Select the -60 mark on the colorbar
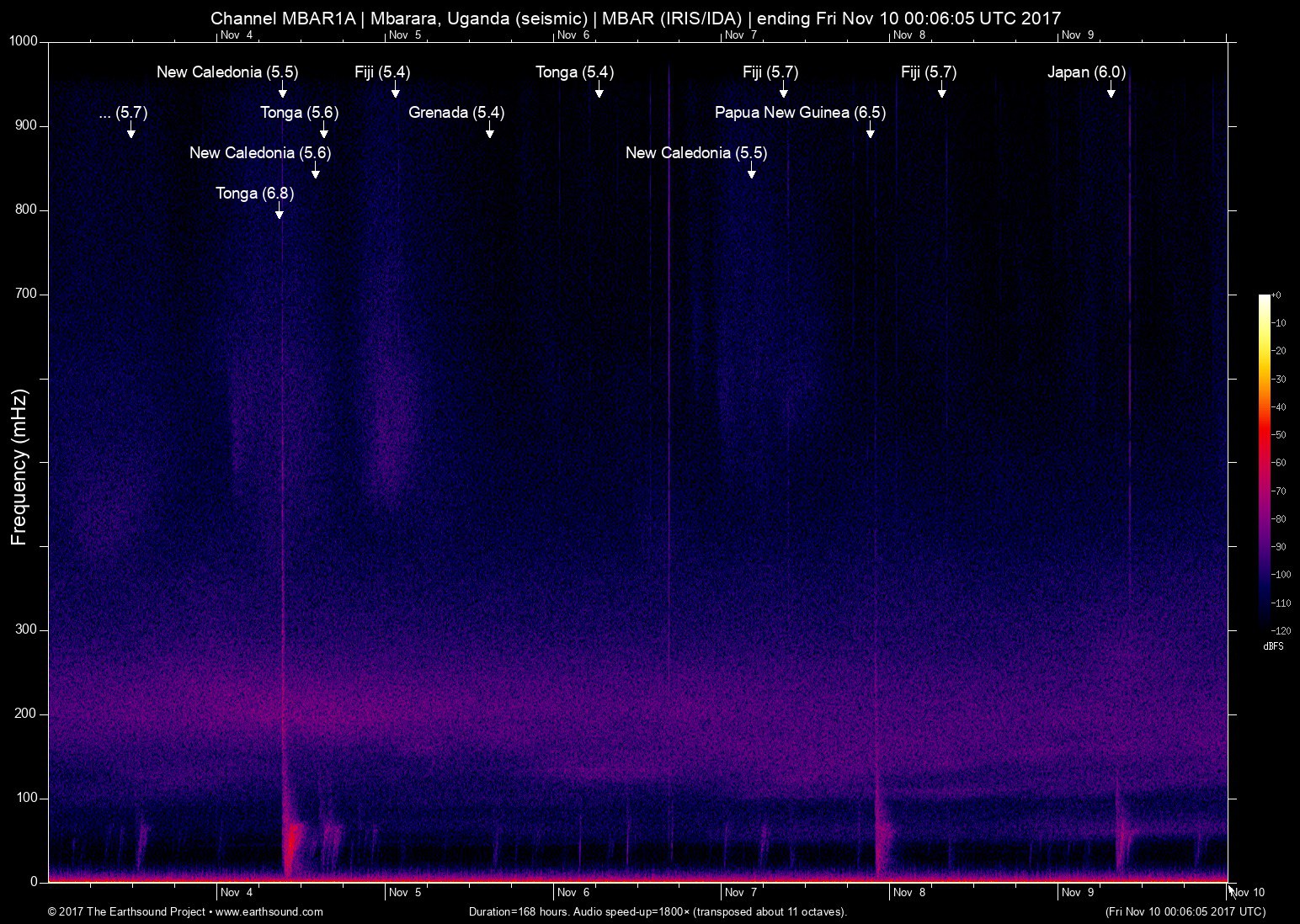 point(1280,462)
